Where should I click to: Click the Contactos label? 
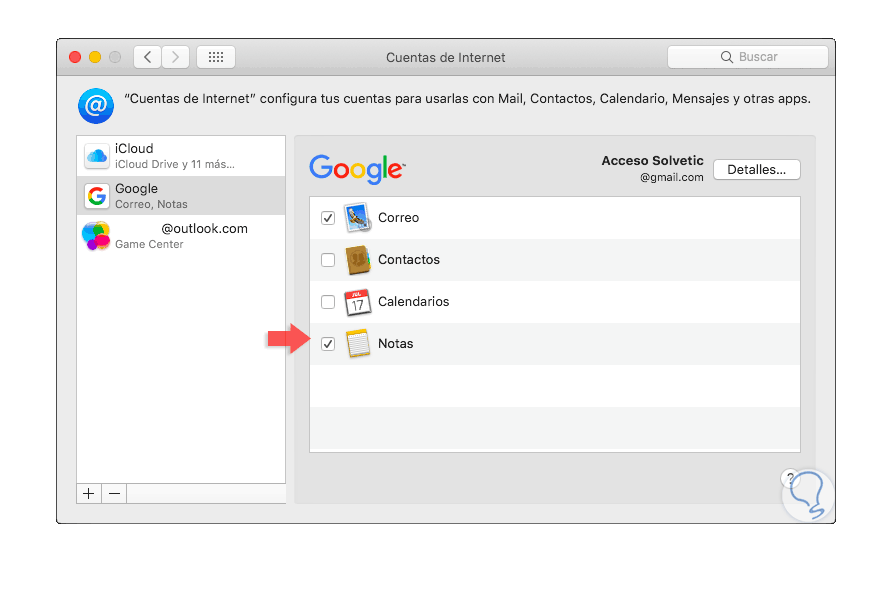point(408,259)
